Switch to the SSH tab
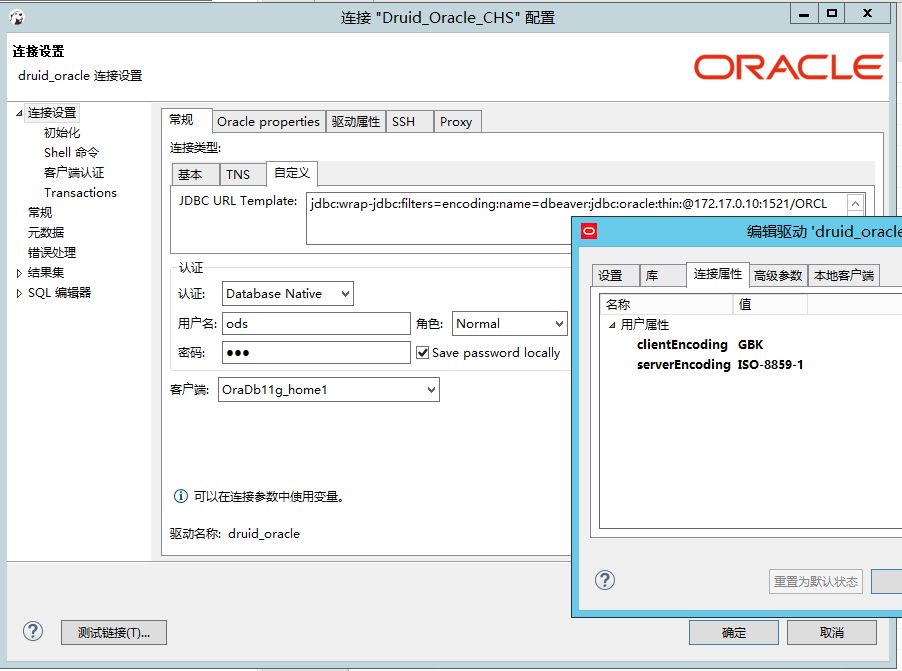The width and height of the screenshot is (902, 671). 409,122
